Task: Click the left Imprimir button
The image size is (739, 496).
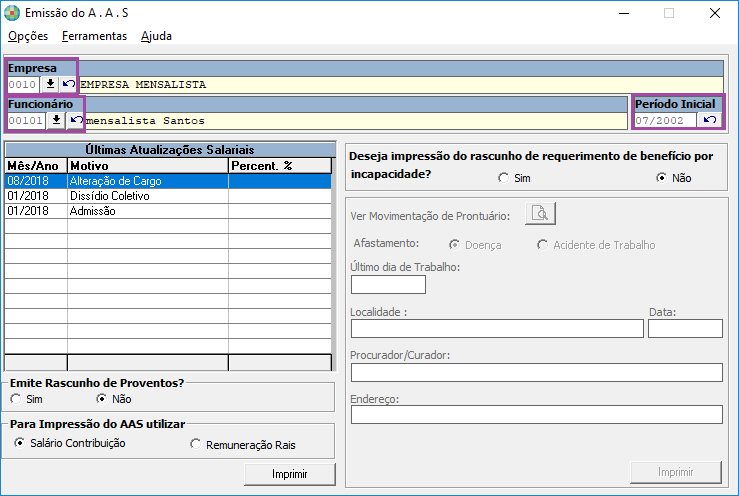Action: point(290,474)
